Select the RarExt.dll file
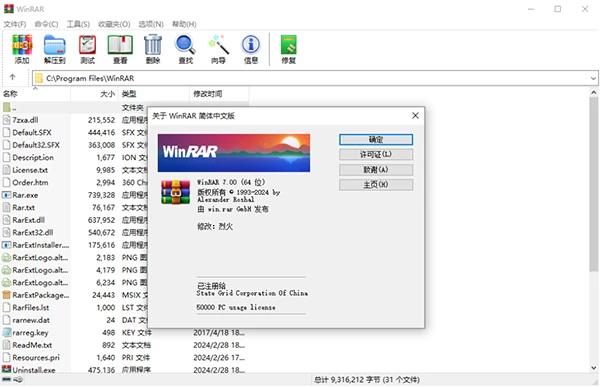The height and width of the screenshot is (387, 600). (x=28, y=220)
